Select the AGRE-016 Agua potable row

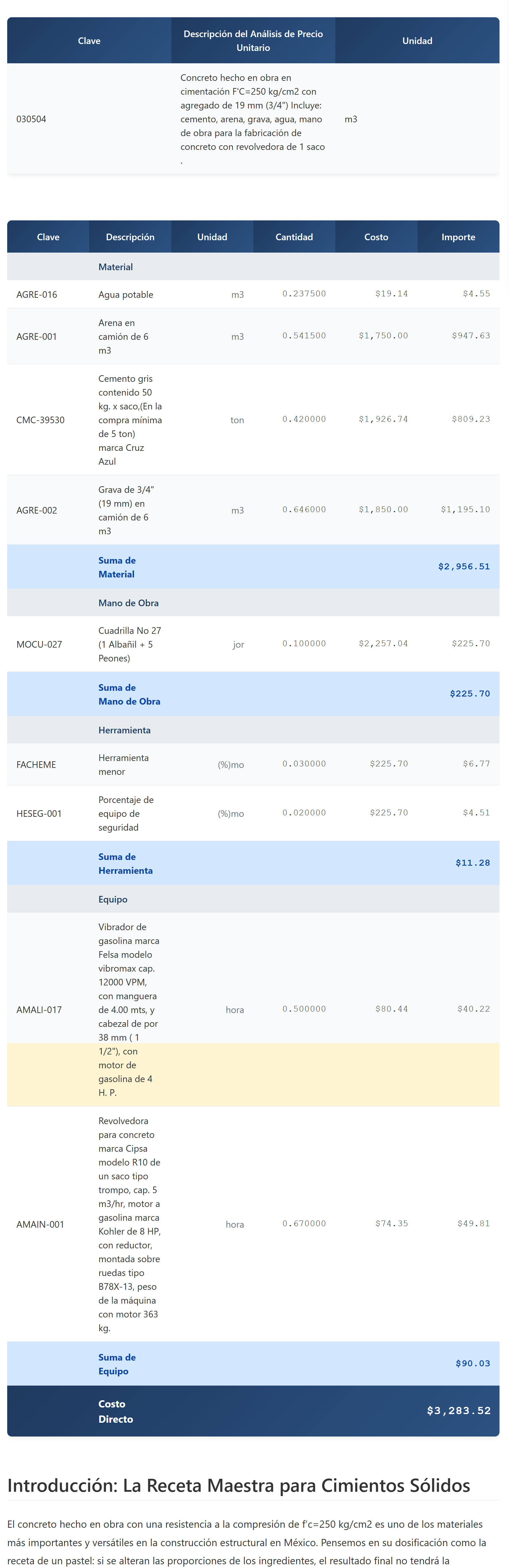[x=125, y=295]
